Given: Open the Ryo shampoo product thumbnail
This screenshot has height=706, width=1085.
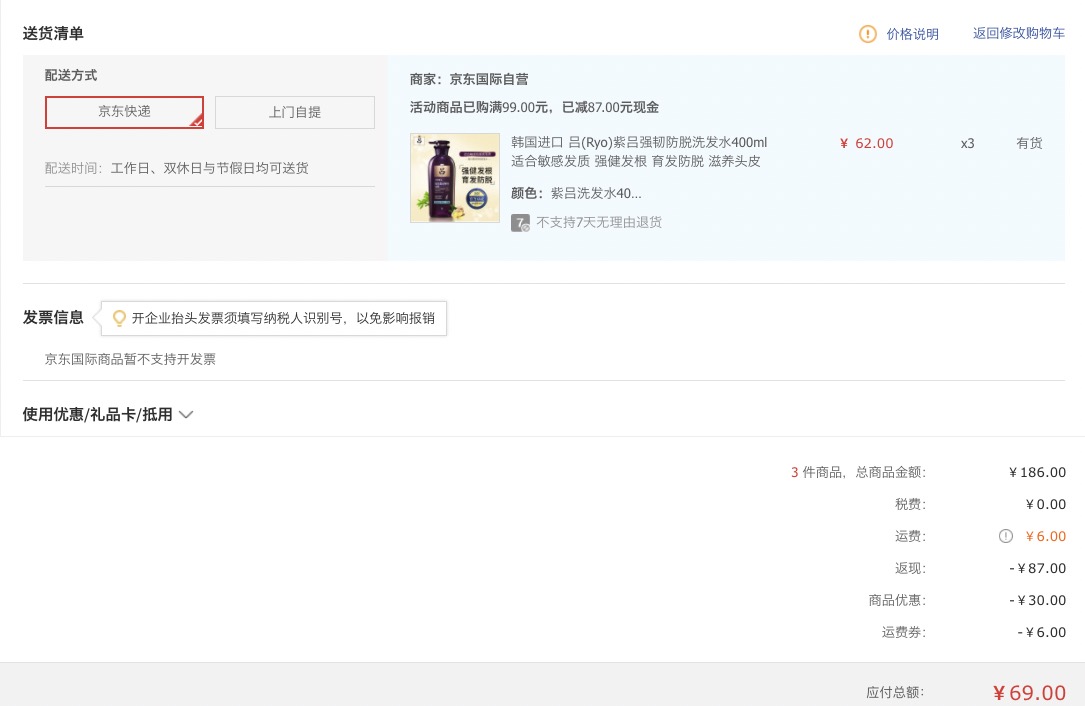Looking at the screenshot, I should pos(455,178).
